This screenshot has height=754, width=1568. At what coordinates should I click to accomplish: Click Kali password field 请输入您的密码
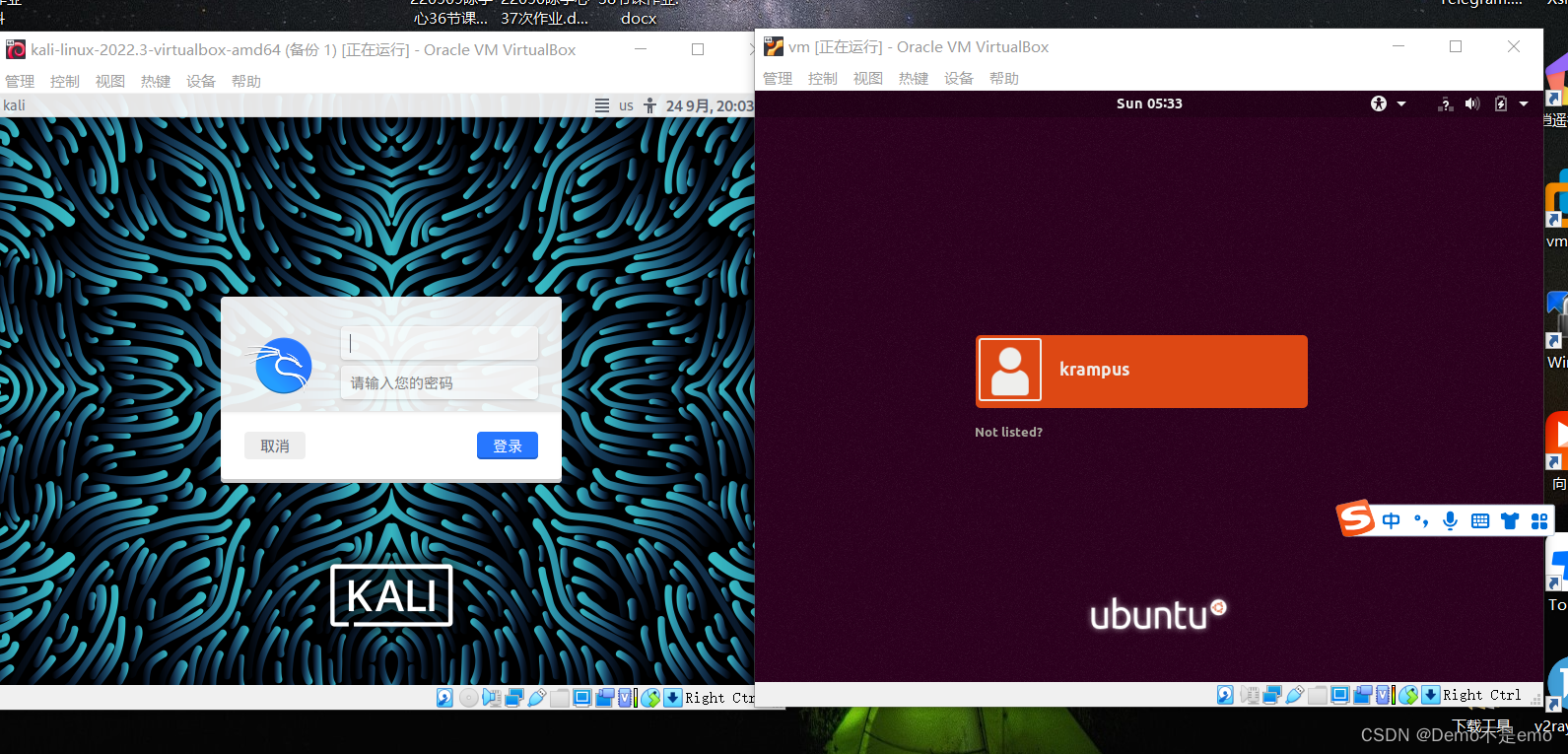(x=440, y=382)
